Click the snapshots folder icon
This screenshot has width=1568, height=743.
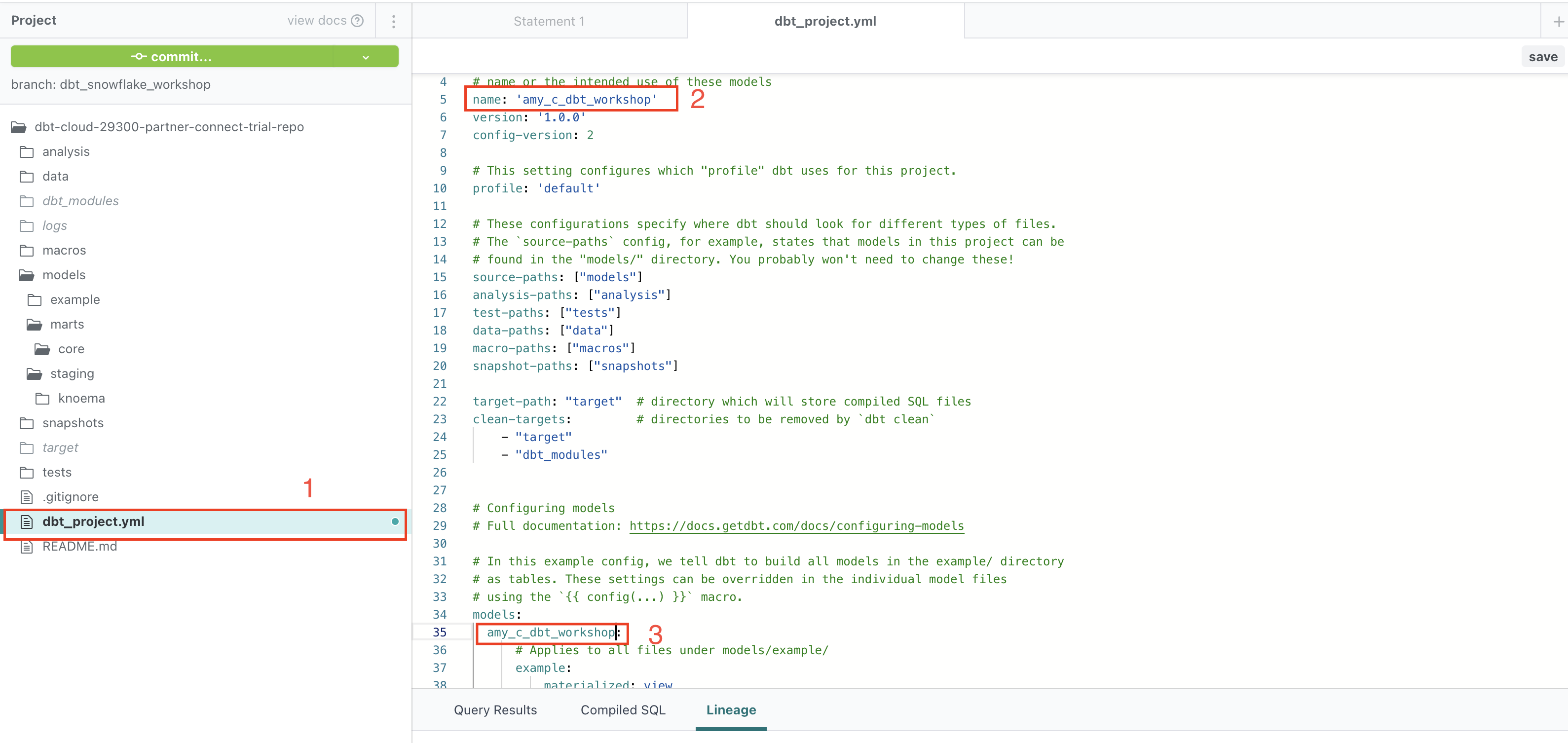27,423
